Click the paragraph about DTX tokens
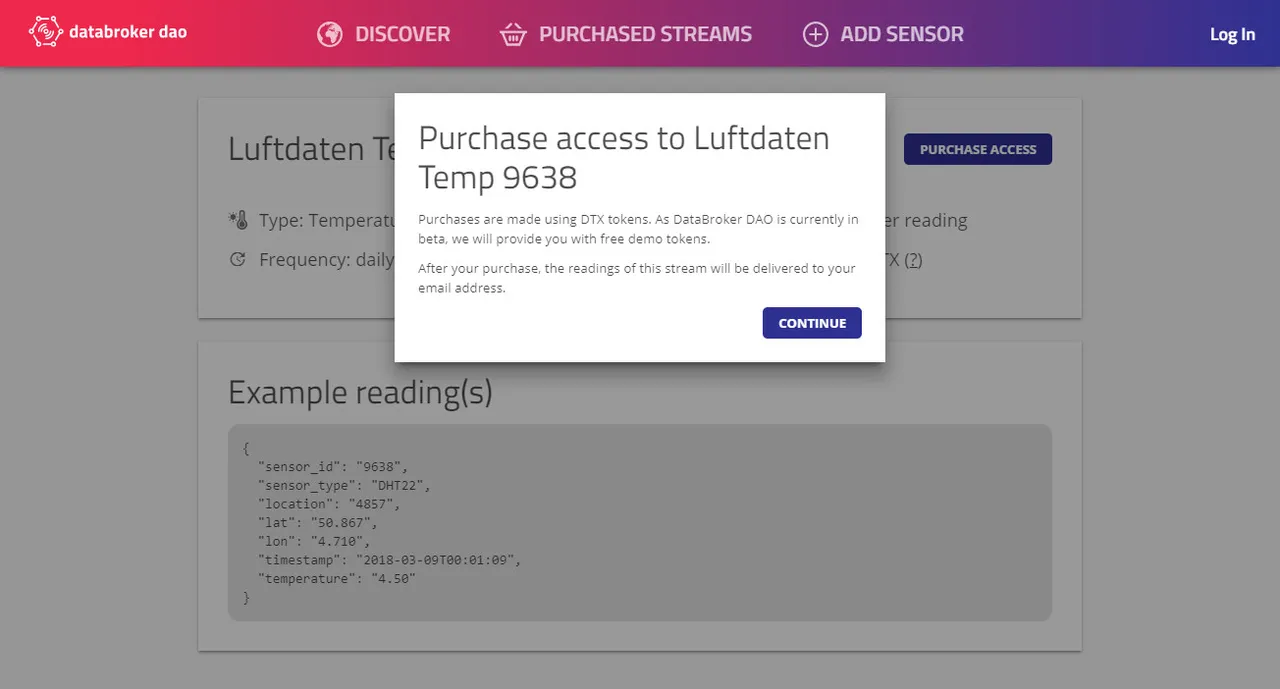 pyautogui.click(x=638, y=229)
